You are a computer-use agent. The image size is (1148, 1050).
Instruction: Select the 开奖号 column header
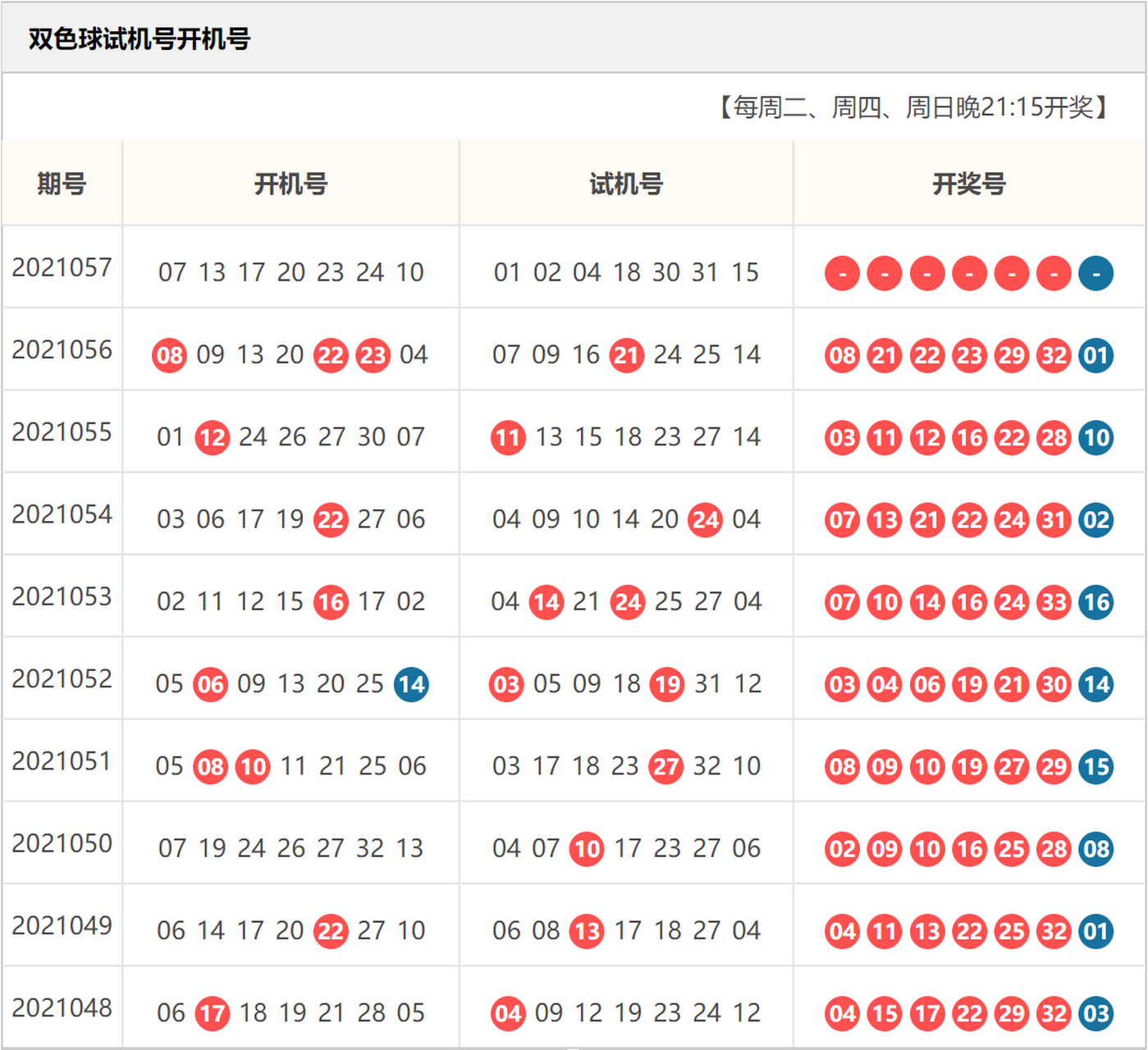coord(969,183)
